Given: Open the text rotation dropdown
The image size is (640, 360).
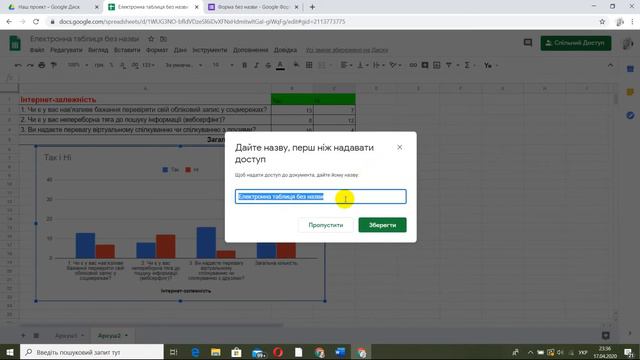Looking at the screenshot, I should point(395,65).
